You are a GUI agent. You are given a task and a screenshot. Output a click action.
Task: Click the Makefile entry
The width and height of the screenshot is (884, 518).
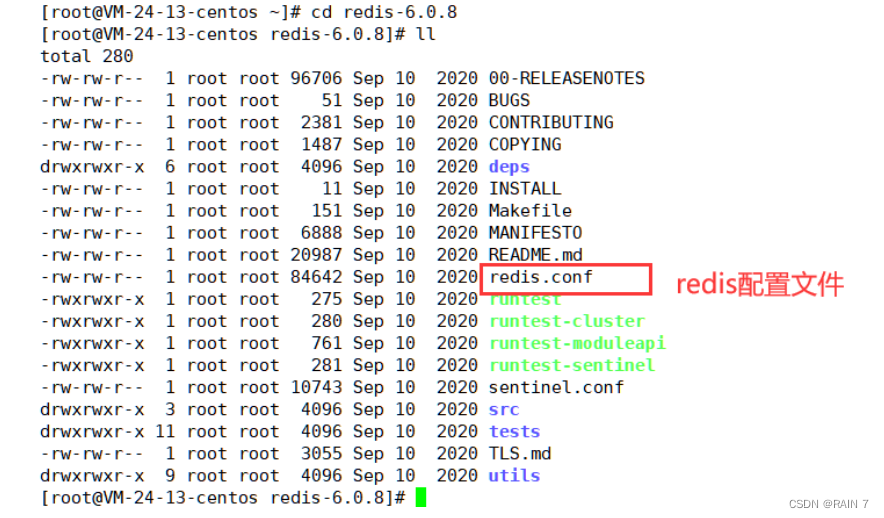(x=530, y=210)
